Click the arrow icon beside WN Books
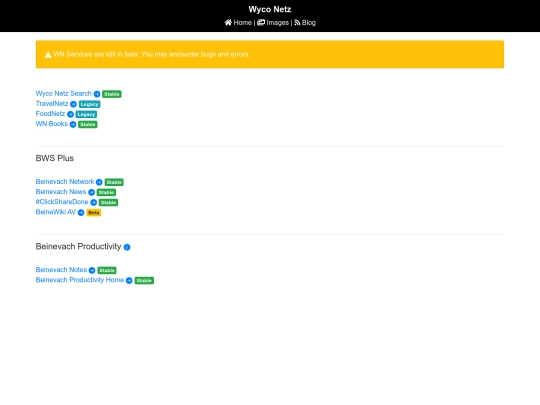This screenshot has width=540, height=405. click(73, 124)
